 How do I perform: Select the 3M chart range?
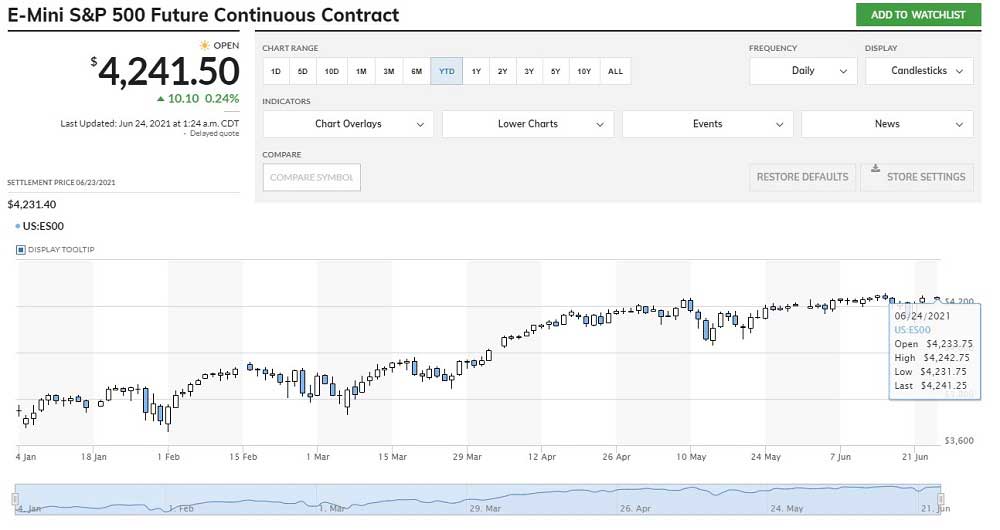[388, 71]
